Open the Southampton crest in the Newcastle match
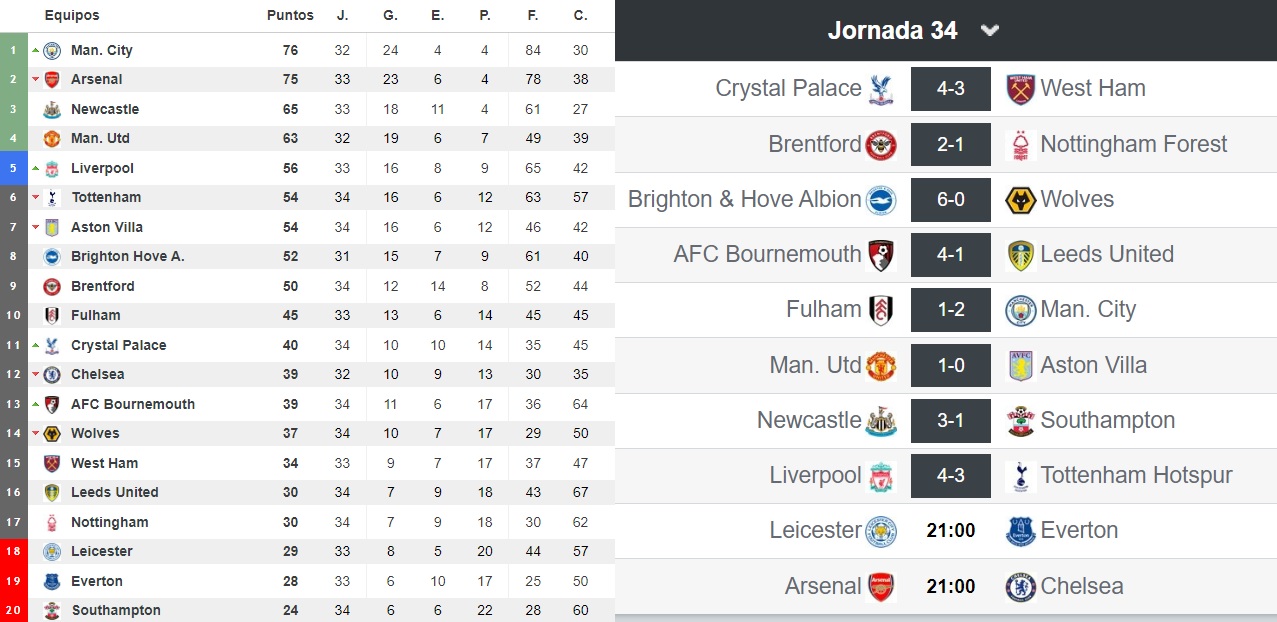This screenshot has width=1277, height=622. (1019, 421)
